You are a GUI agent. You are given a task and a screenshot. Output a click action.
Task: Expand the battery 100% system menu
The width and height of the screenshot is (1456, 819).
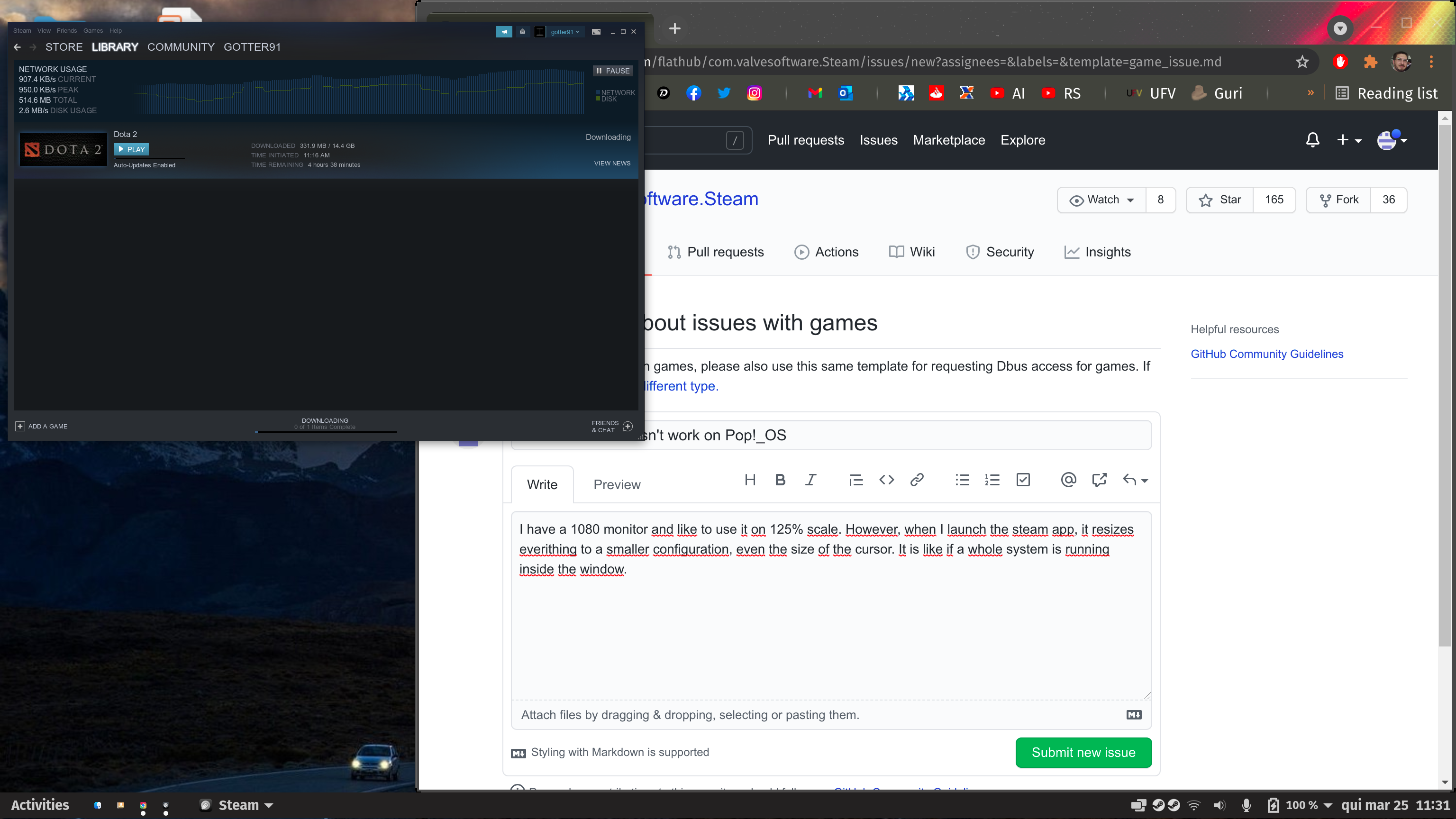[1300, 805]
